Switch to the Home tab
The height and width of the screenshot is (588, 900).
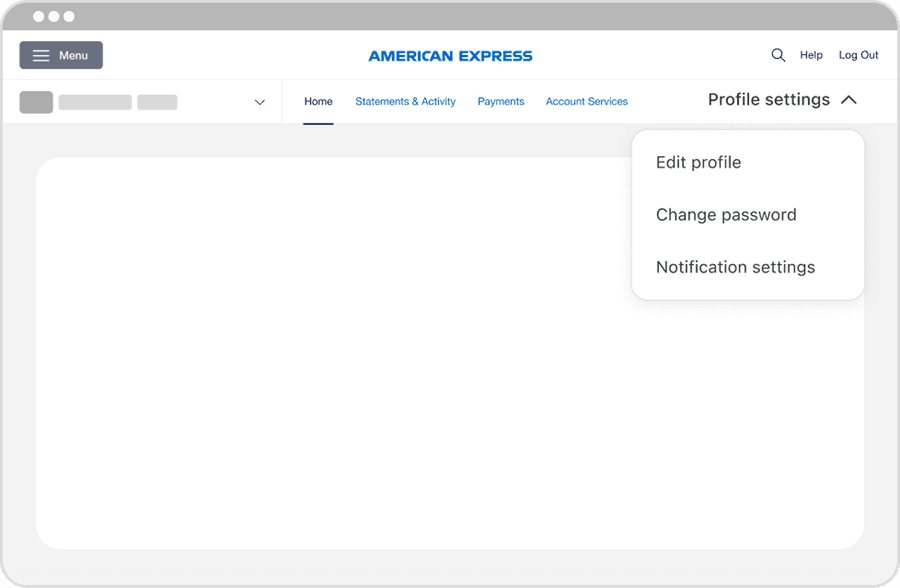tap(318, 101)
